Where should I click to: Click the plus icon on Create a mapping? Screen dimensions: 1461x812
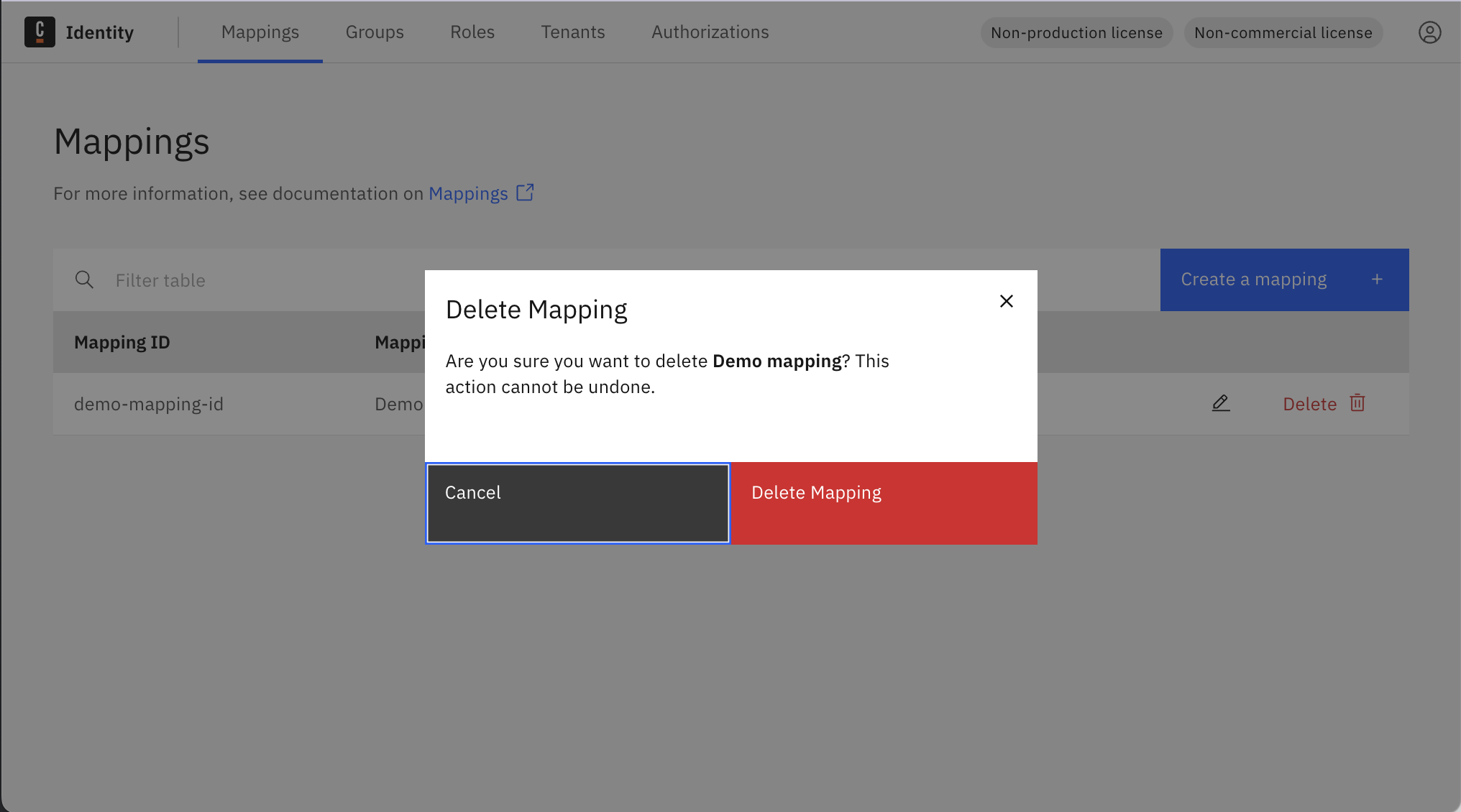[x=1378, y=280]
